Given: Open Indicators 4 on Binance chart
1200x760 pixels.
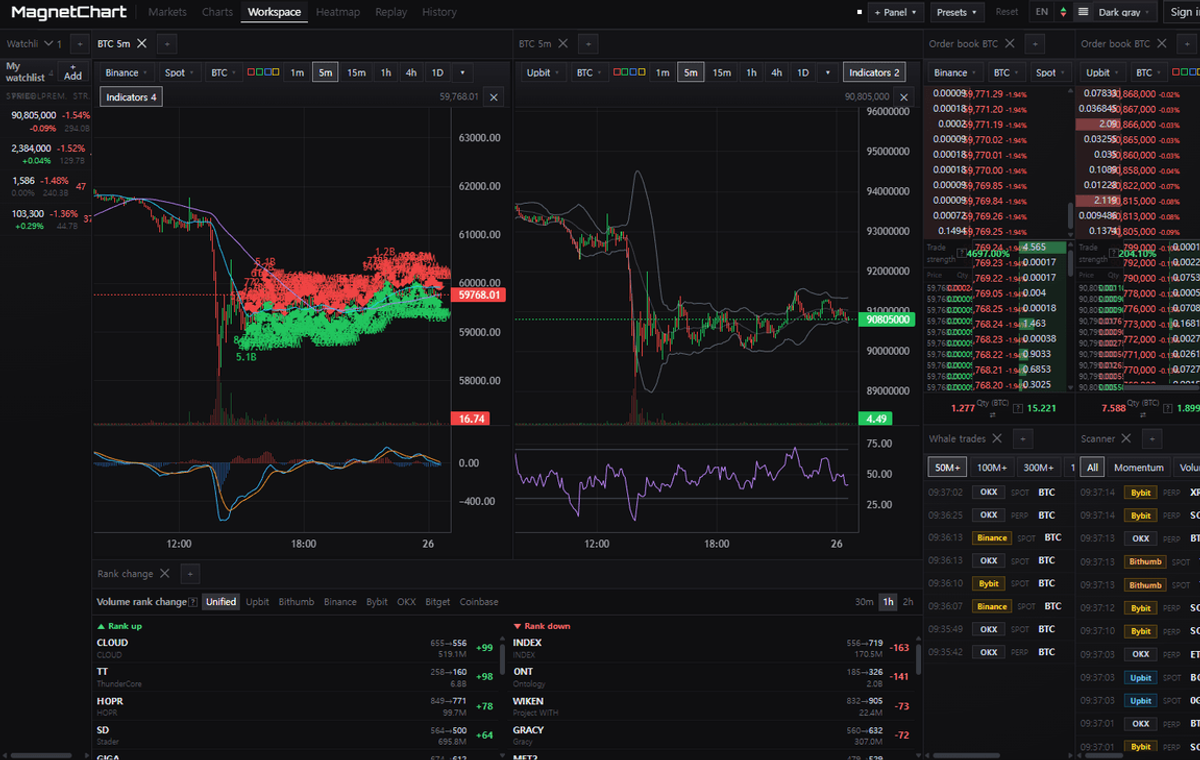Looking at the screenshot, I should pyautogui.click(x=132, y=97).
